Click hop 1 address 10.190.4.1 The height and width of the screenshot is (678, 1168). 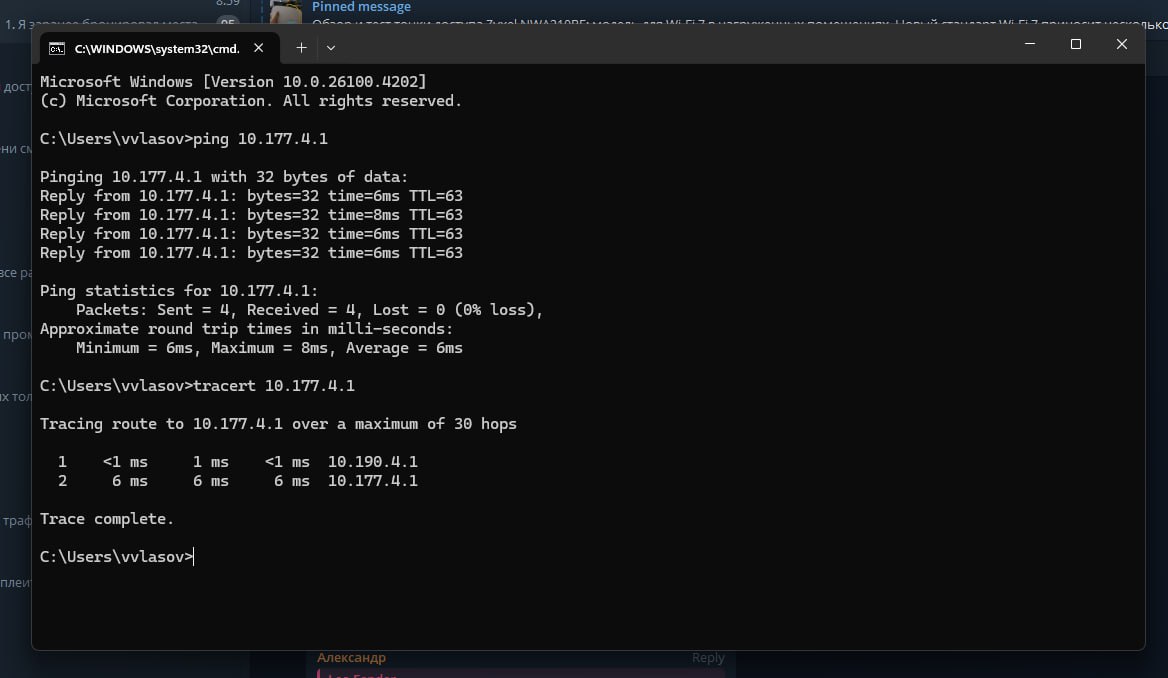(x=372, y=462)
